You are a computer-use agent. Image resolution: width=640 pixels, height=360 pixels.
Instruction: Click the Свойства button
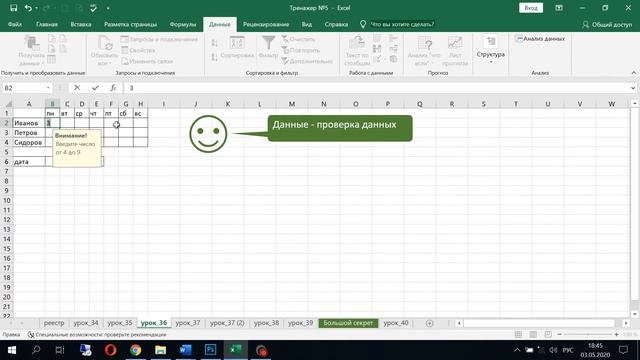point(138,50)
